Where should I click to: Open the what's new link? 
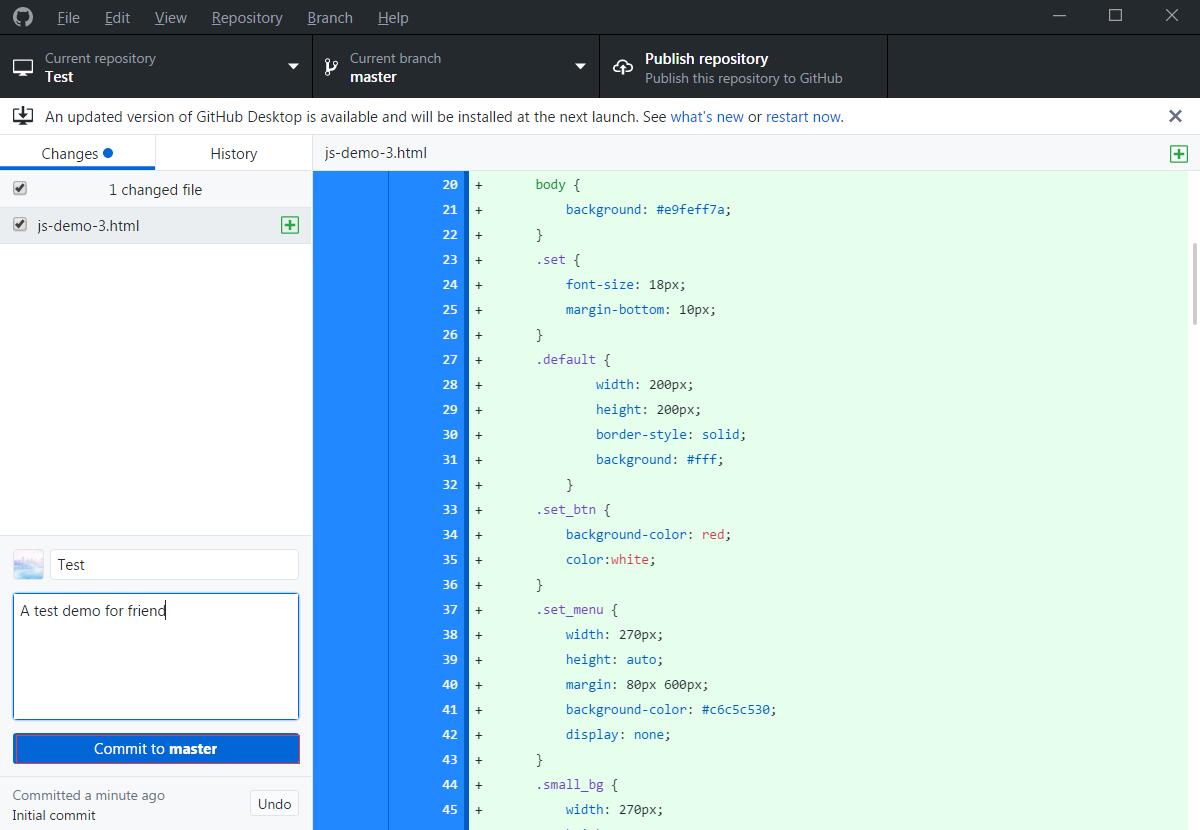pyautogui.click(x=706, y=117)
